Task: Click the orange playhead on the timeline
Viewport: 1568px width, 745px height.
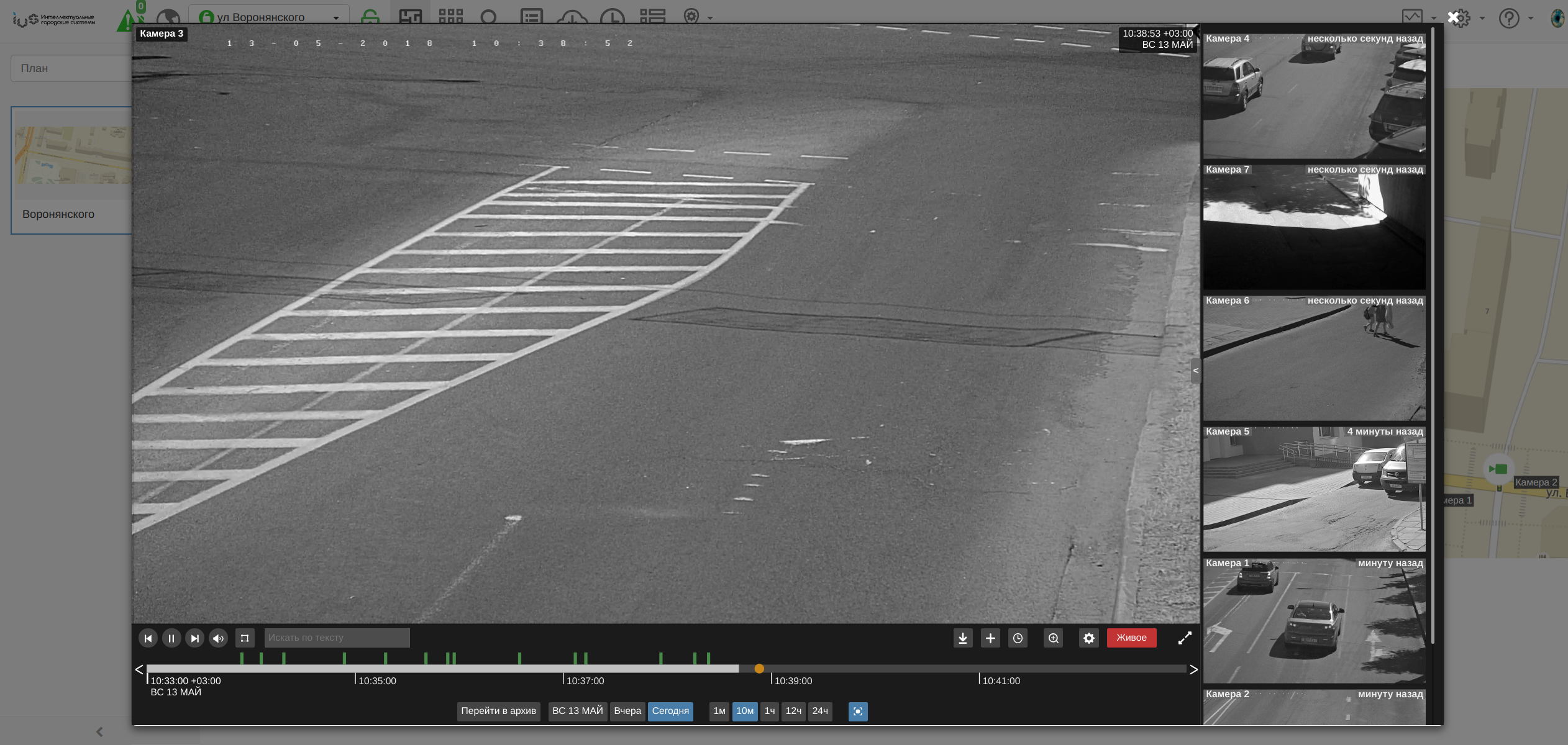Action: pos(759,669)
